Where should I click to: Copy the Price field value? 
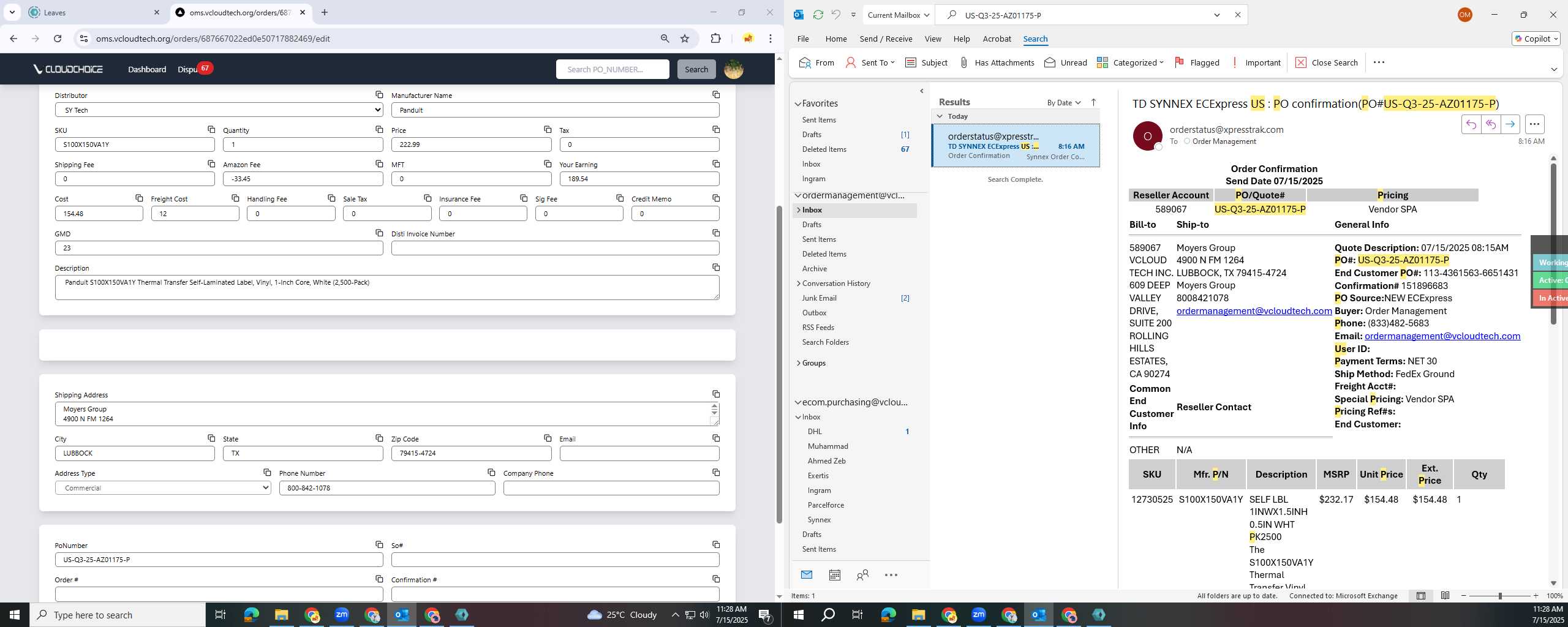(x=548, y=129)
